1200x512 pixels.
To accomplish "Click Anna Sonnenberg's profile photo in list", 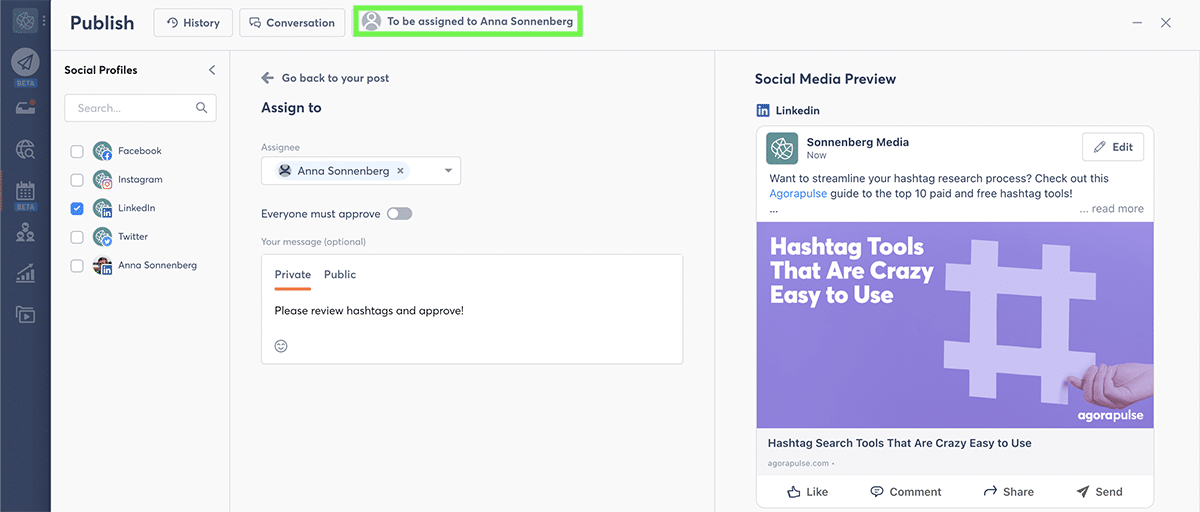I will (x=102, y=265).
